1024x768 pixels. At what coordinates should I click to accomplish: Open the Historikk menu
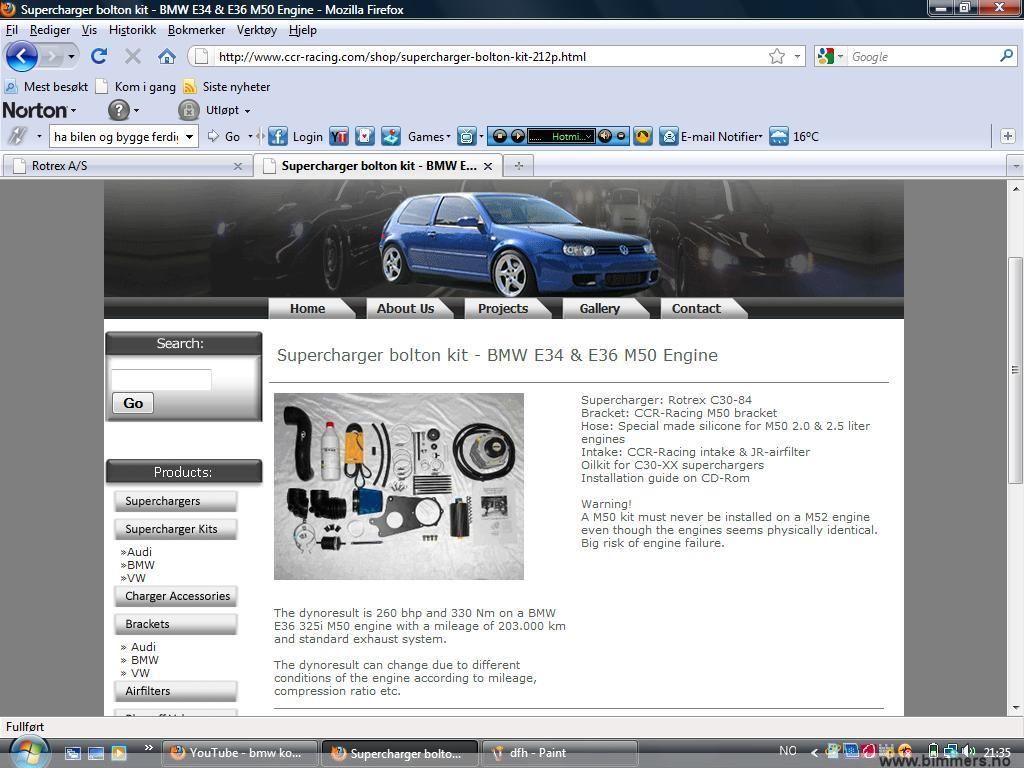[x=133, y=30]
